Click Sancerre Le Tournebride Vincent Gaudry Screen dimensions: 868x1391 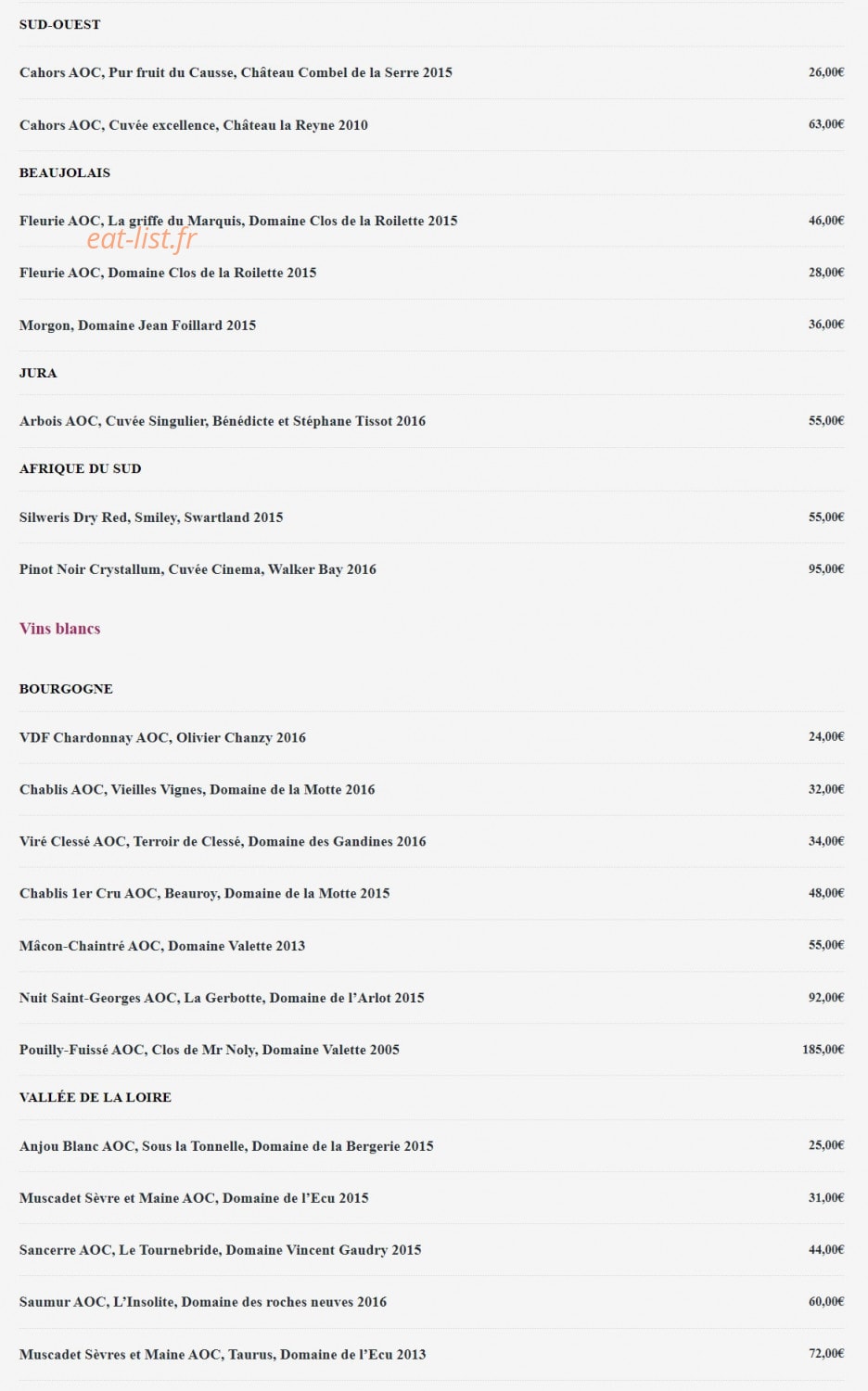(220, 1250)
